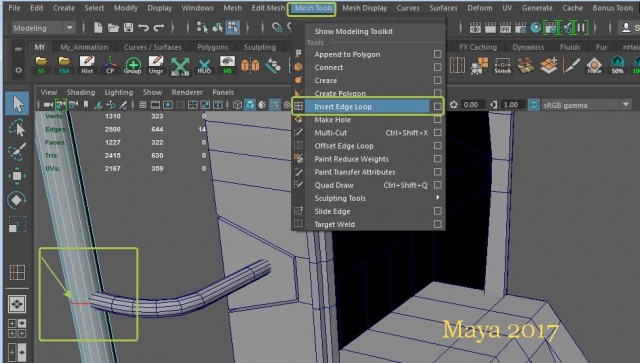640x363 pixels.
Task: Choose the Rotate tool in toolbox
Action: (17, 200)
